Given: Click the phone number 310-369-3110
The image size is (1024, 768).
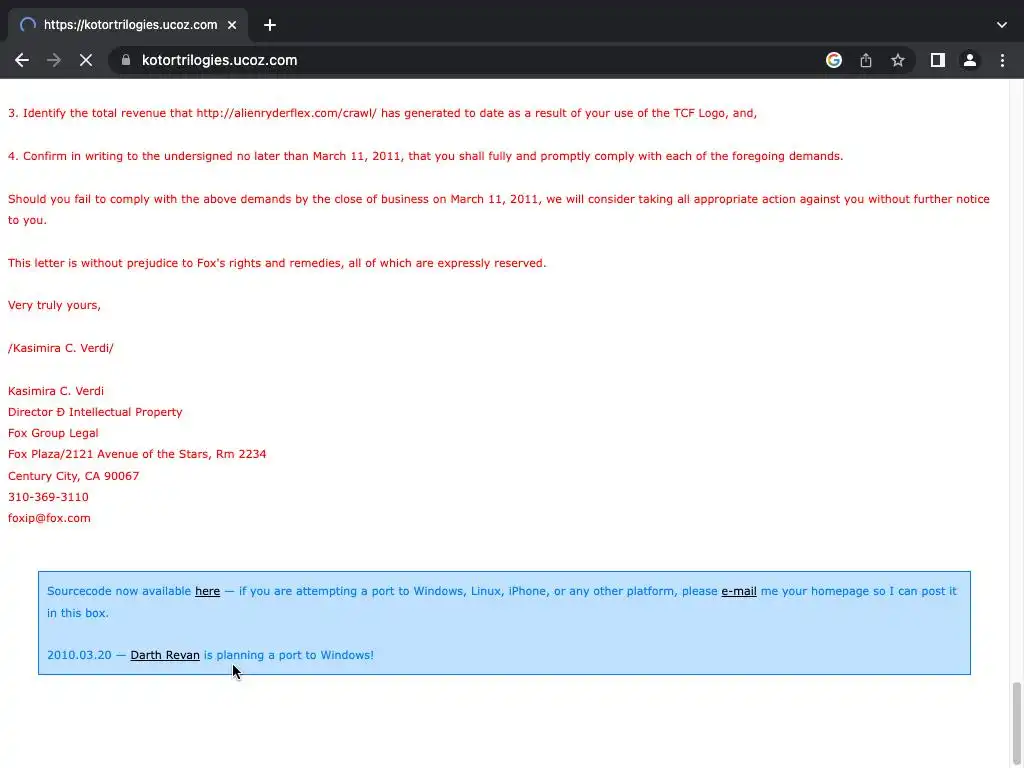Looking at the screenshot, I should point(48,497).
